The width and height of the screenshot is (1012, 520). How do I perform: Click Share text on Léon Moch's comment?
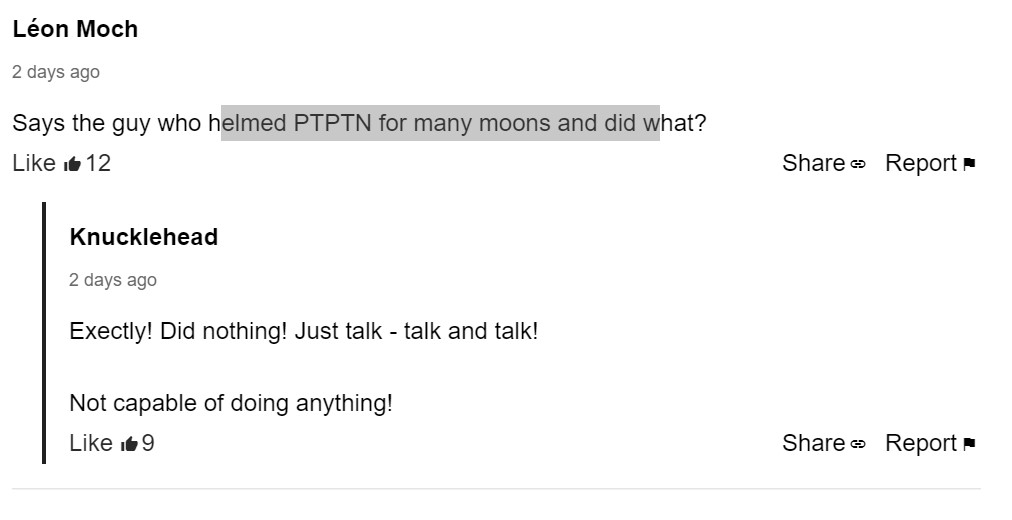813,163
